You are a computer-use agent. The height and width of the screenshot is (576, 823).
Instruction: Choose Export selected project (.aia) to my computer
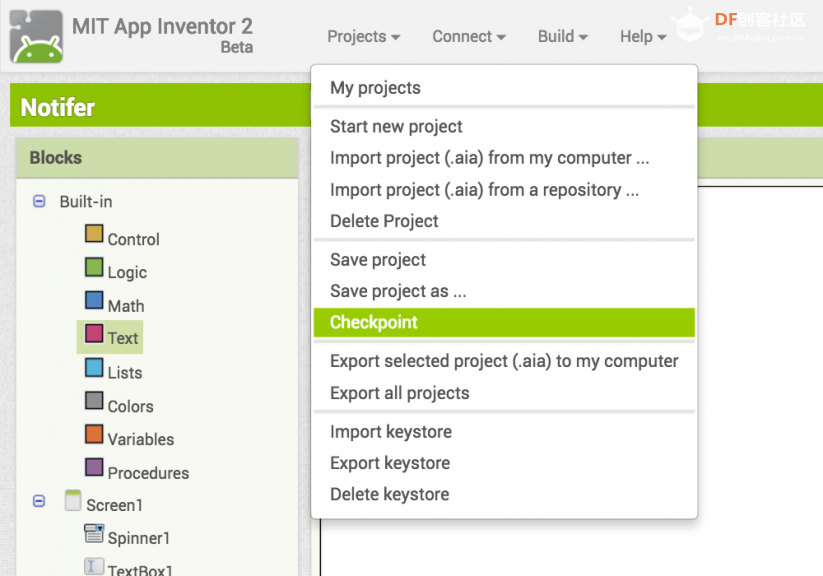pyautogui.click(x=504, y=361)
